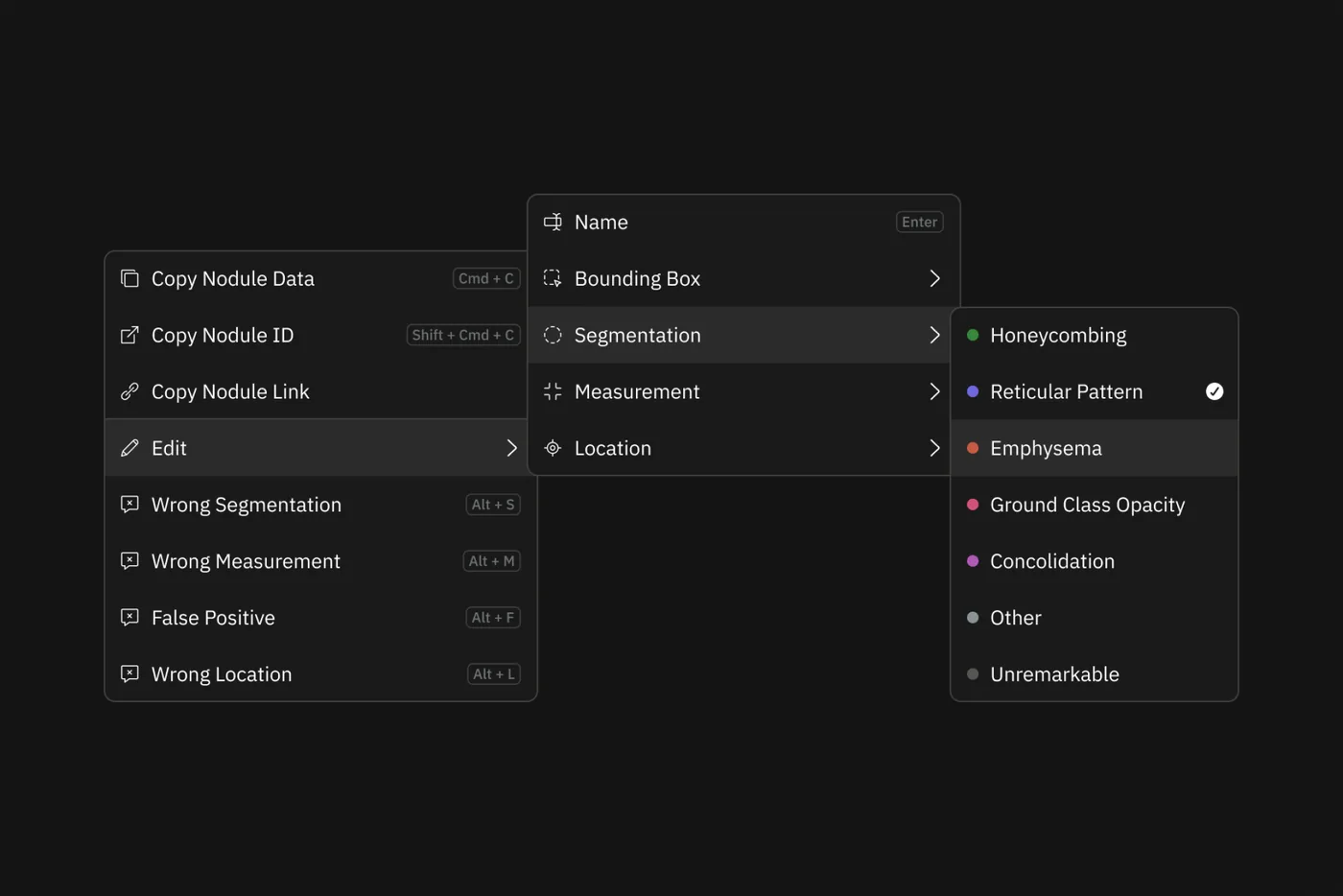Image resolution: width=1343 pixels, height=896 pixels.
Task: Click the flag icon beside Wrong Measurement
Action: pos(130,561)
